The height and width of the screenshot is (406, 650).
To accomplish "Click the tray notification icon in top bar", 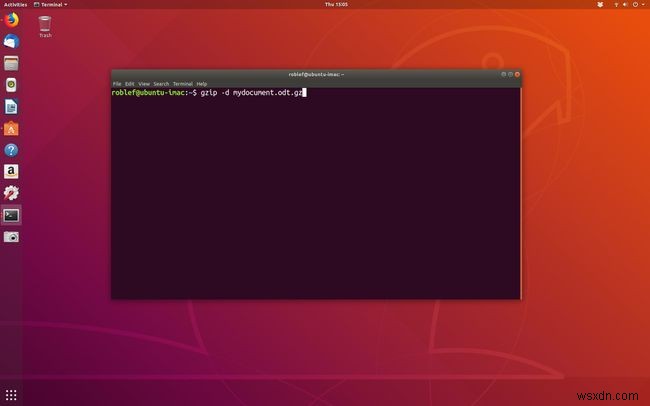I will click(600, 5).
